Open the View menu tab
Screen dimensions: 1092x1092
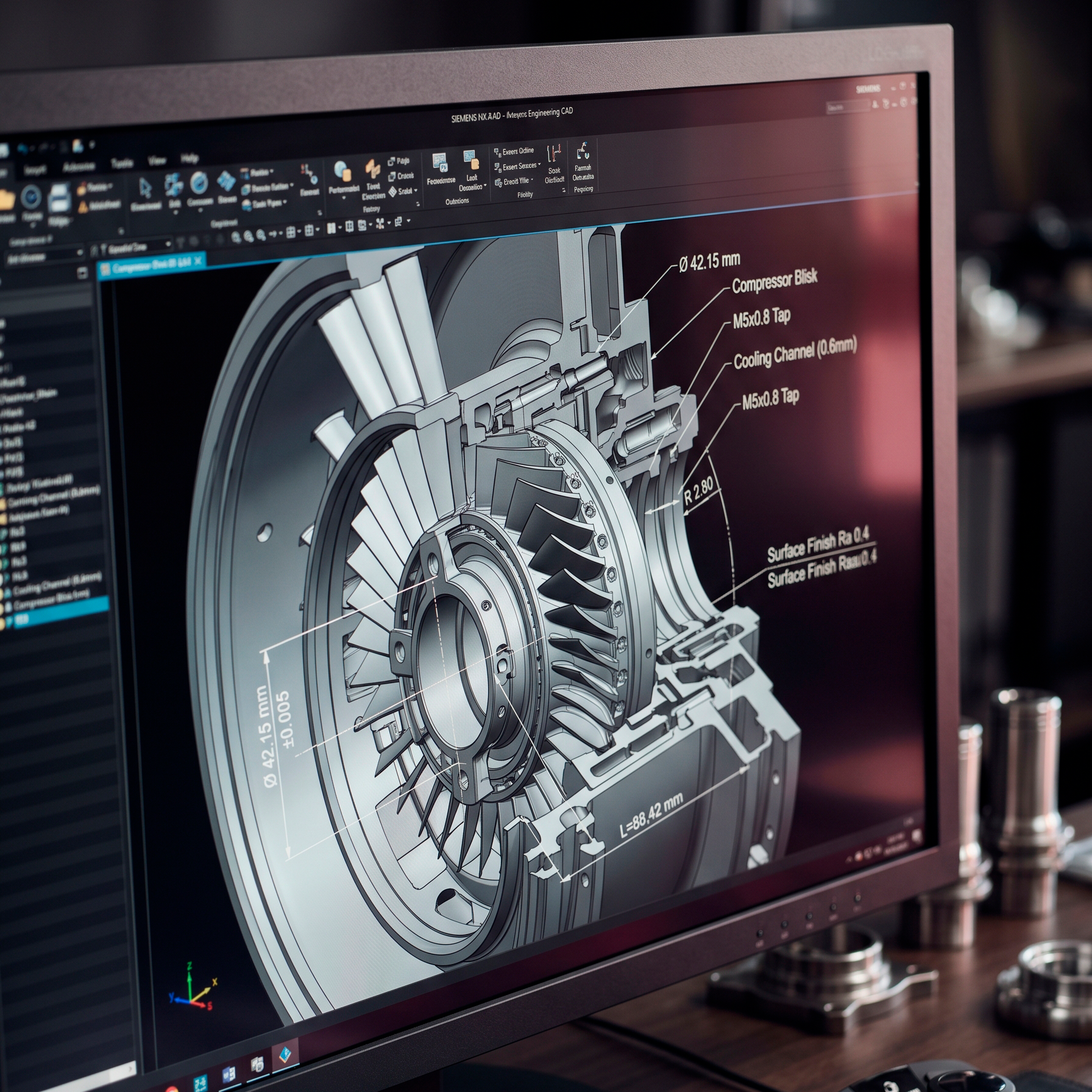[157, 161]
